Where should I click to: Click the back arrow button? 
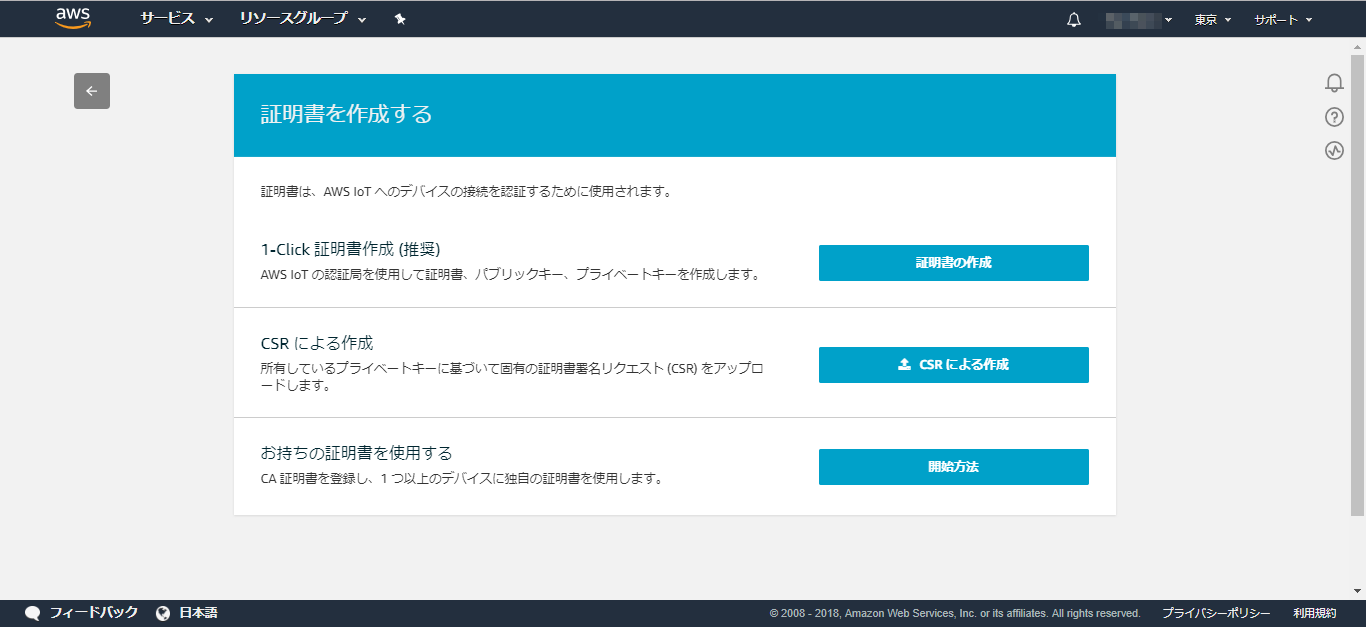tap(92, 91)
